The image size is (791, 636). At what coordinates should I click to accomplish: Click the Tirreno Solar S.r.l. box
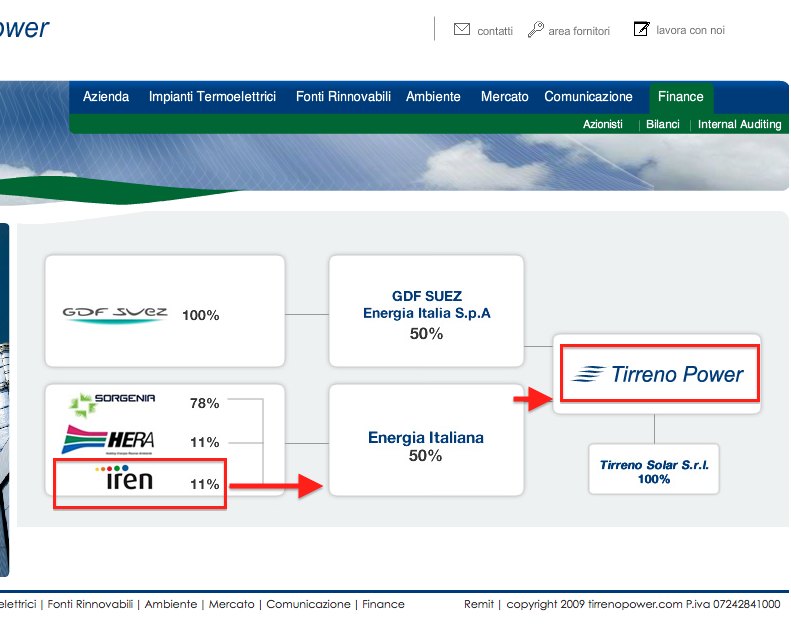[653, 472]
